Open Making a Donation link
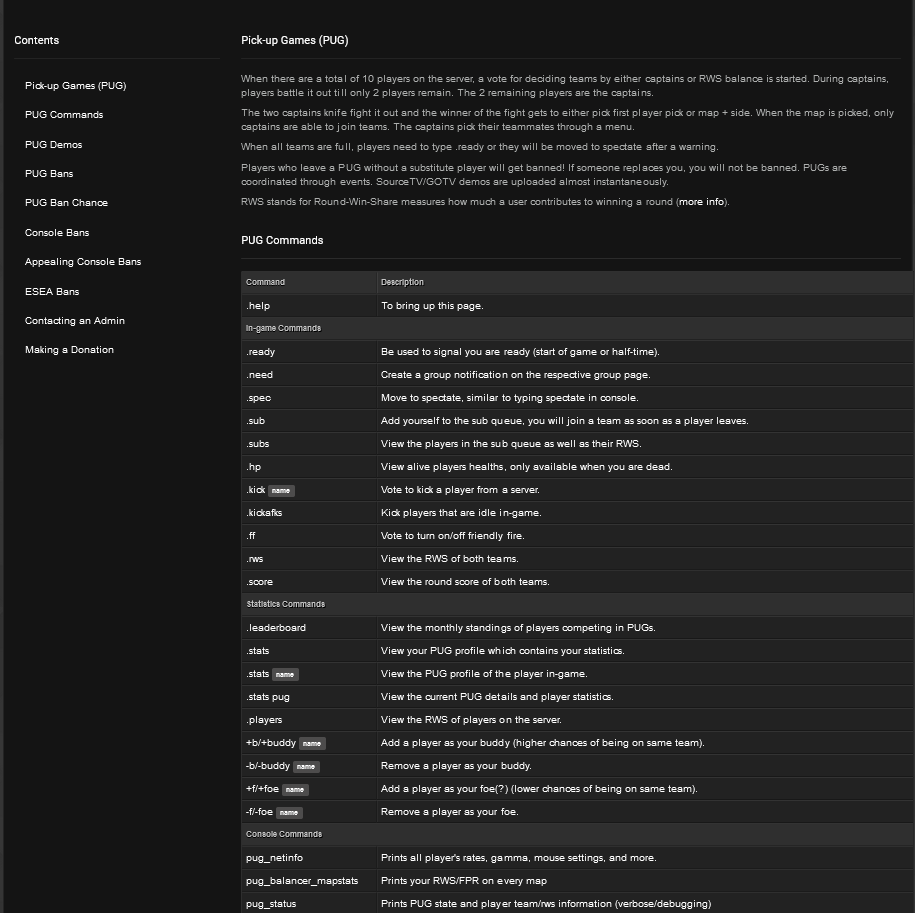Viewport: 915px width, 913px height. point(69,350)
